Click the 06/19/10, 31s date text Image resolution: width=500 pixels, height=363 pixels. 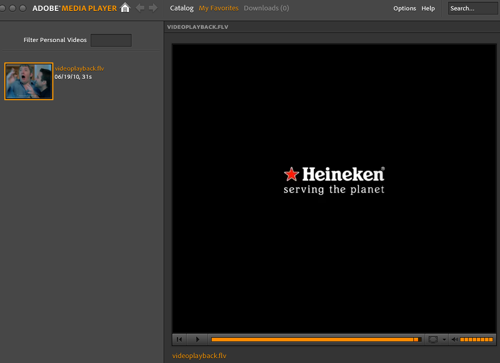click(x=73, y=77)
